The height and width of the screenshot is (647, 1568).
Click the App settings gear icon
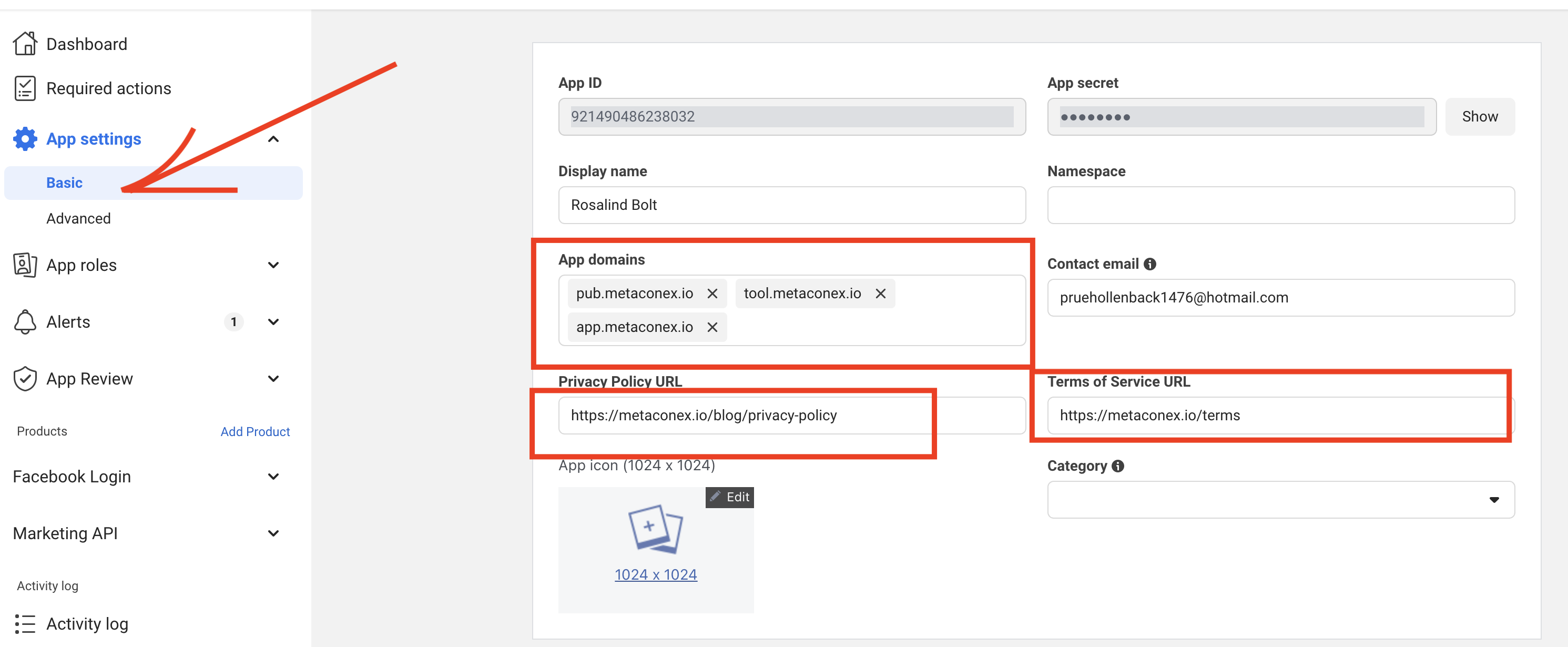point(25,139)
